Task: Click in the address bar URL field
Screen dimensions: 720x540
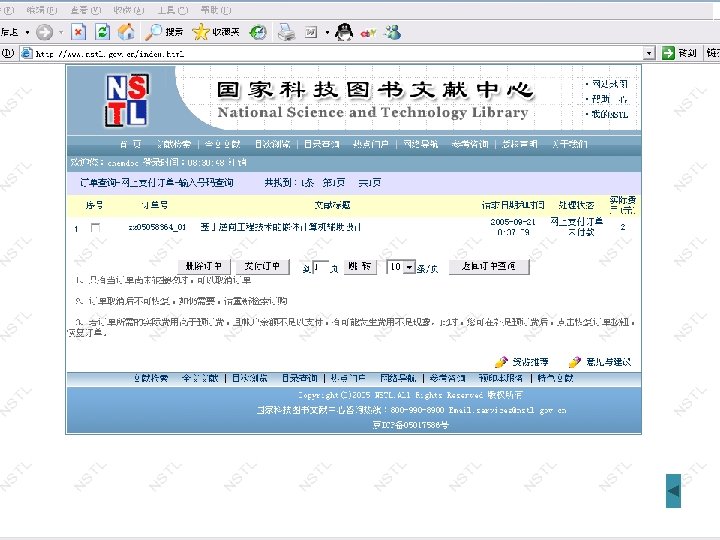Action: coord(338,54)
